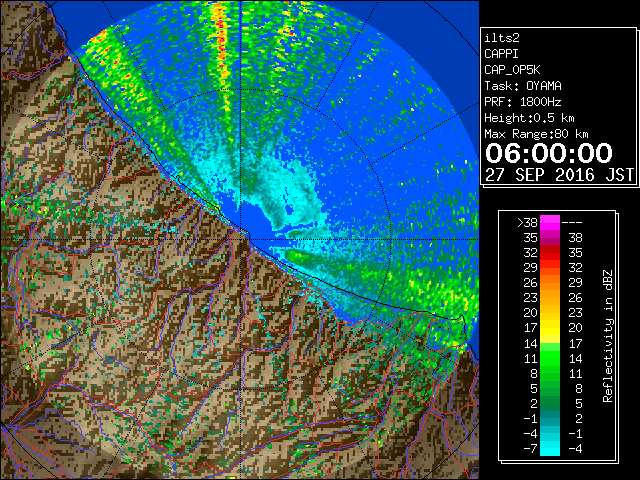Click the red intense echo band at top
This screenshot has width=640, height=480.
(x=221, y=45)
